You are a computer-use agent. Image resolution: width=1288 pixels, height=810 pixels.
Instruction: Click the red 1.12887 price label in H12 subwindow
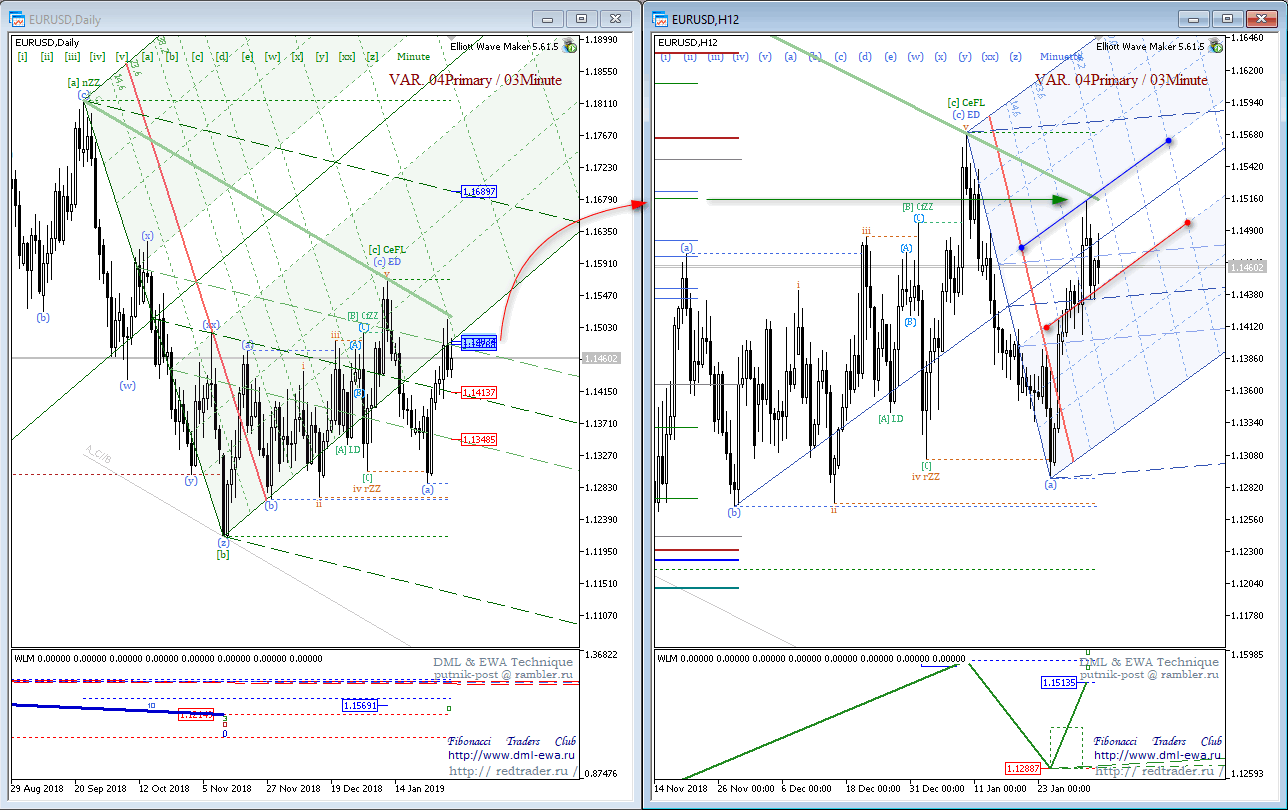point(1024,768)
